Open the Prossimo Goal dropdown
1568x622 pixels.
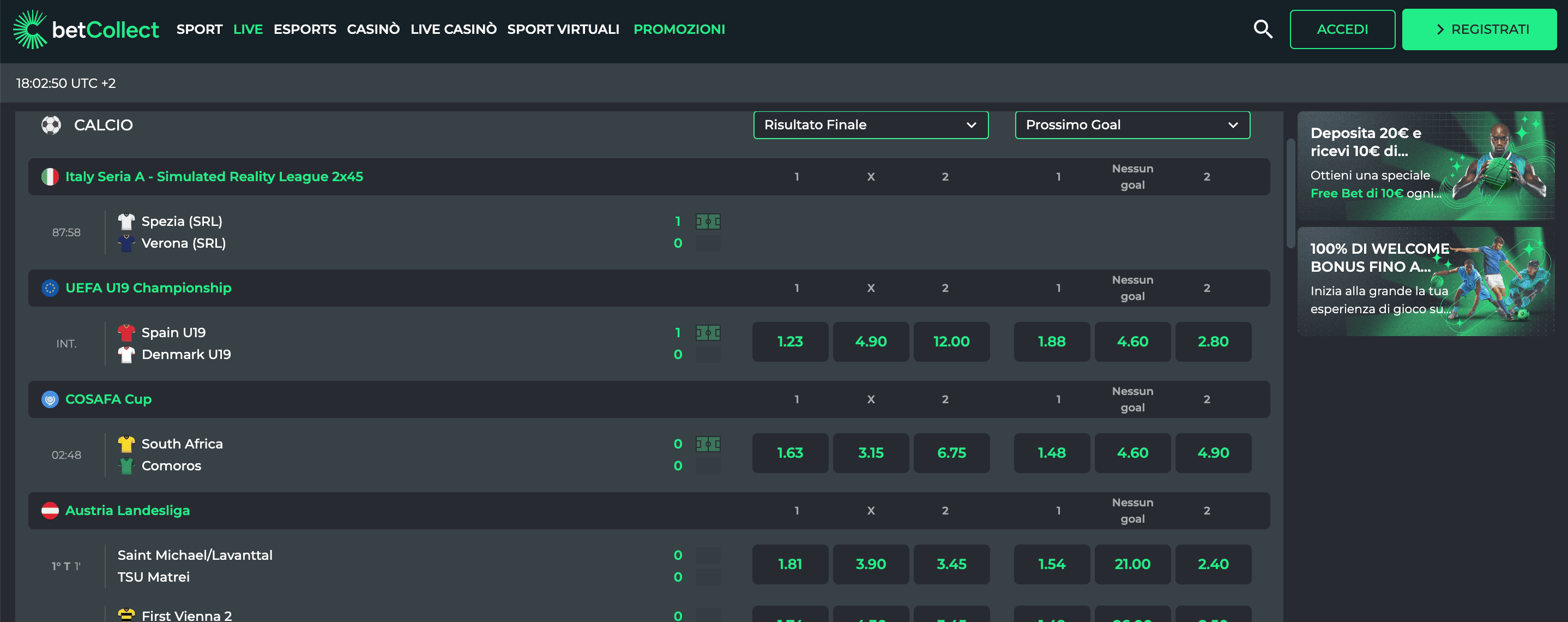click(x=1131, y=124)
